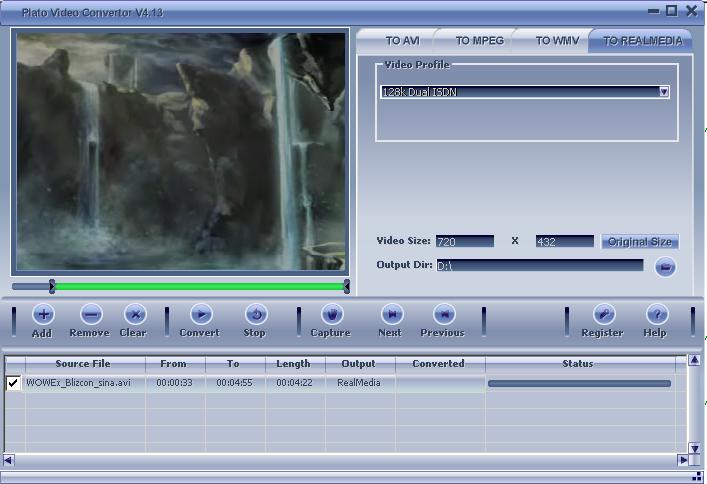Viewport: 707px width, 484px height.
Task: Go to the Previous frame icon
Action: [x=444, y=314]
